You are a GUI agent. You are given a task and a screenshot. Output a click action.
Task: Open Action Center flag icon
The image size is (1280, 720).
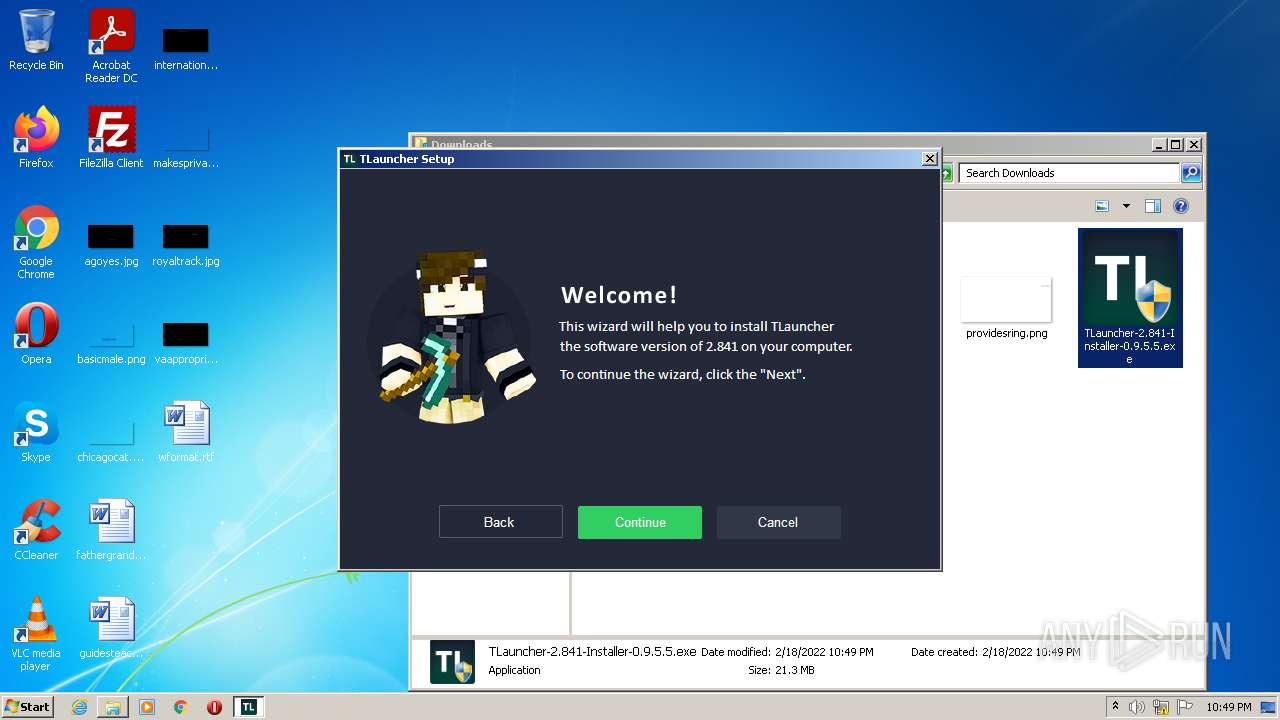pyautogui.click(x=1185, y=707)
